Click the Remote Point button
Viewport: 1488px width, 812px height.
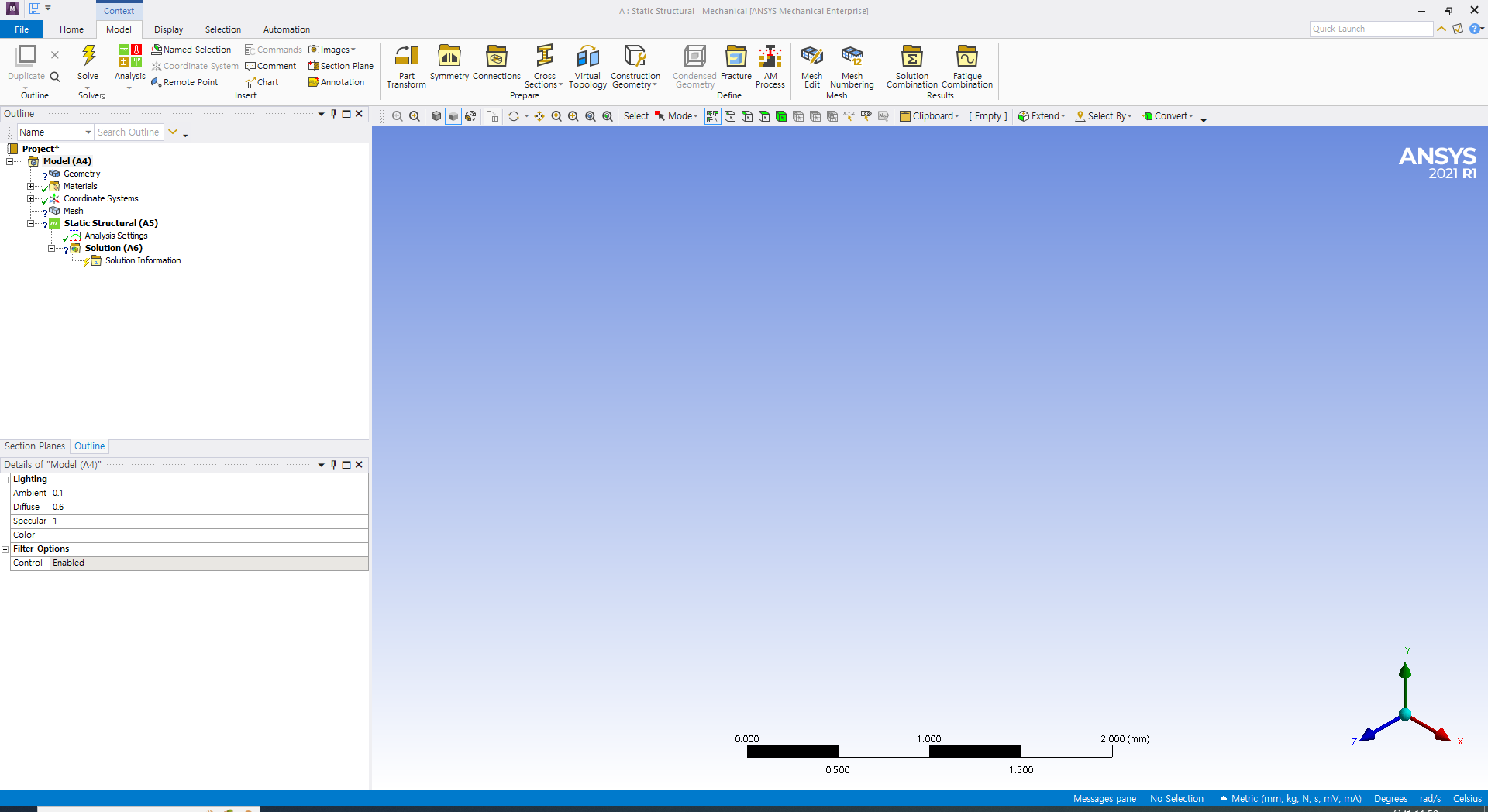[x=184, y=82]
